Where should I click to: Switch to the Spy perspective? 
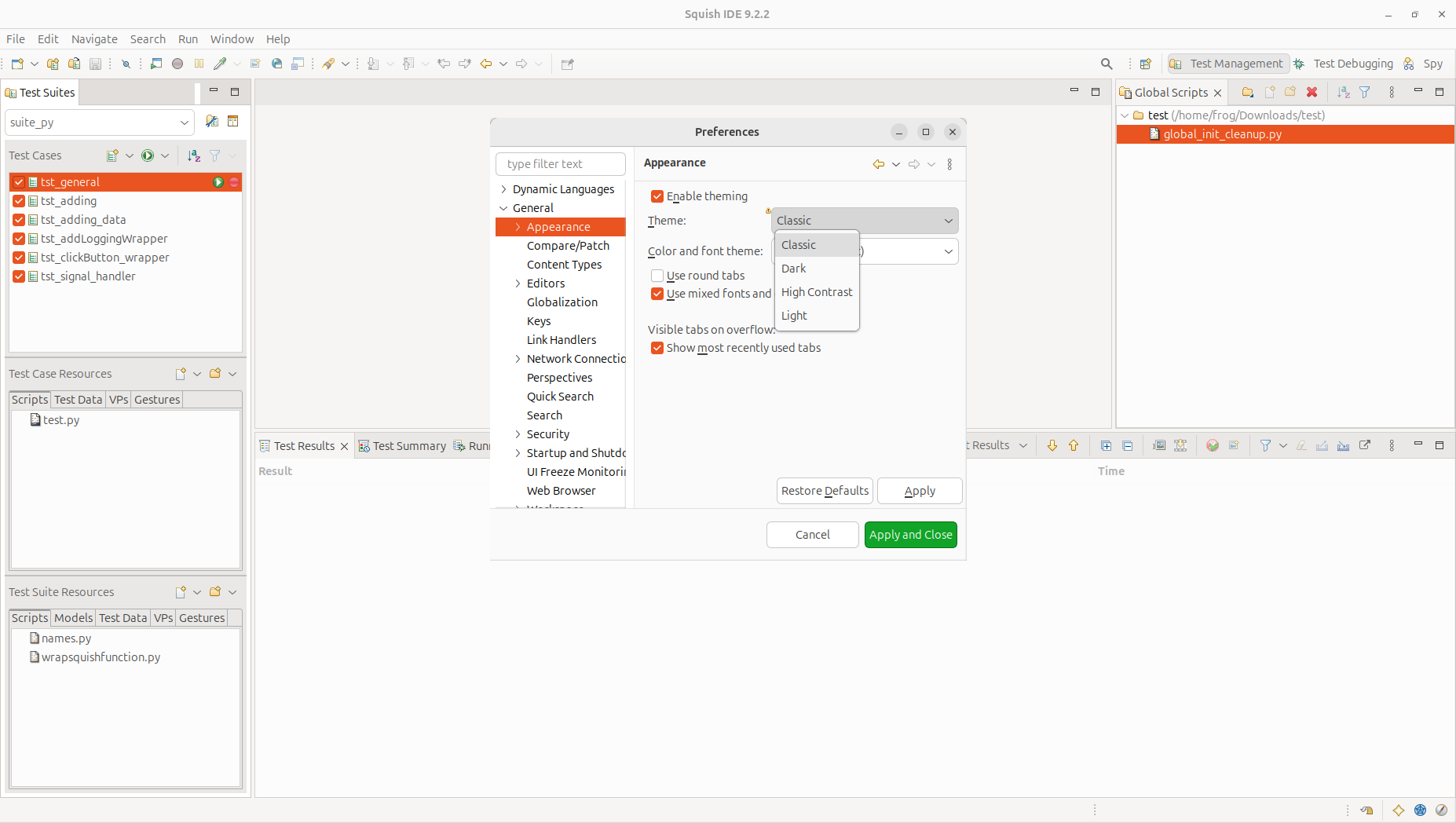point(1425,64)
